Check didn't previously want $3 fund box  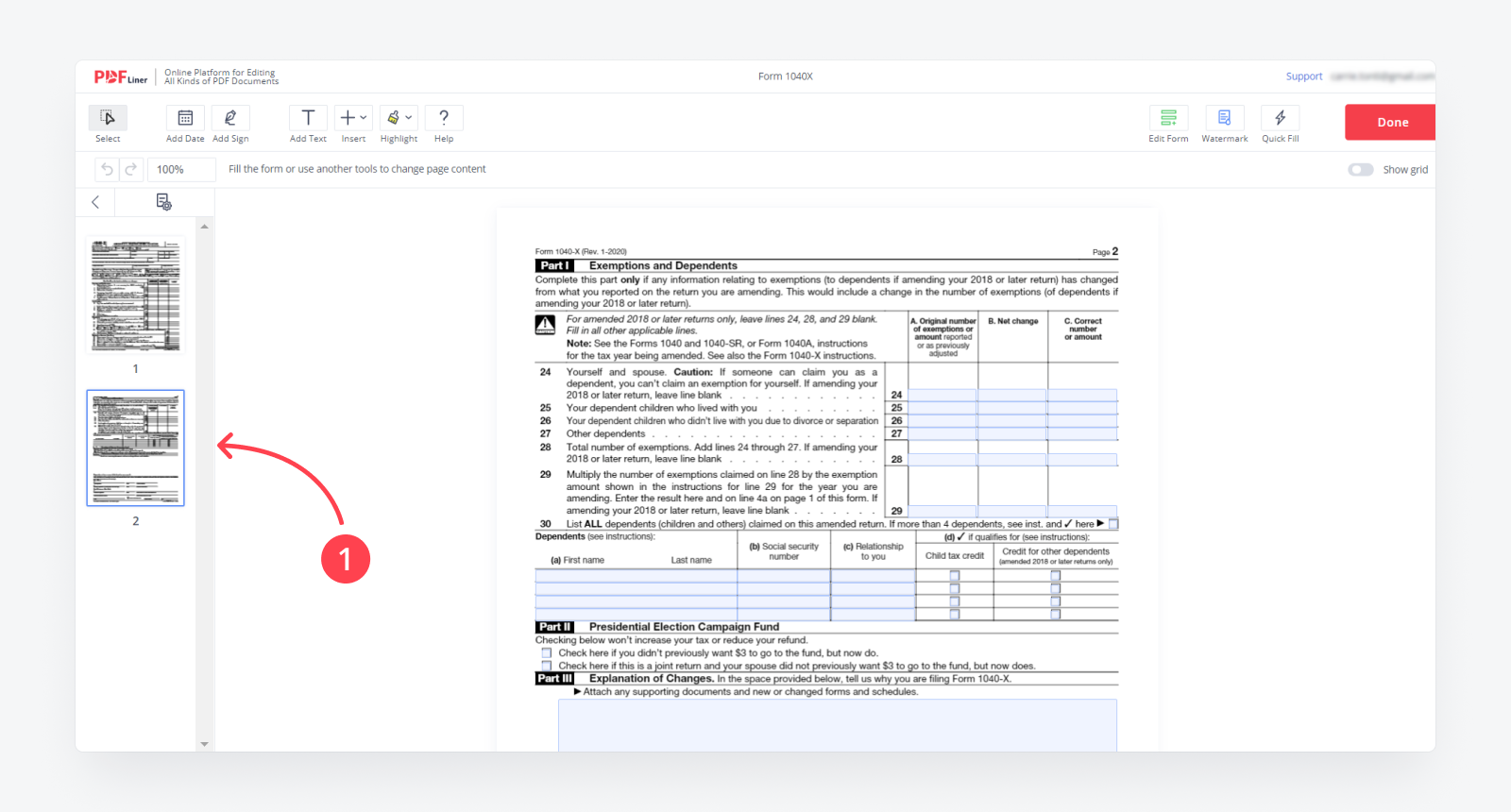tap(546, 652)
